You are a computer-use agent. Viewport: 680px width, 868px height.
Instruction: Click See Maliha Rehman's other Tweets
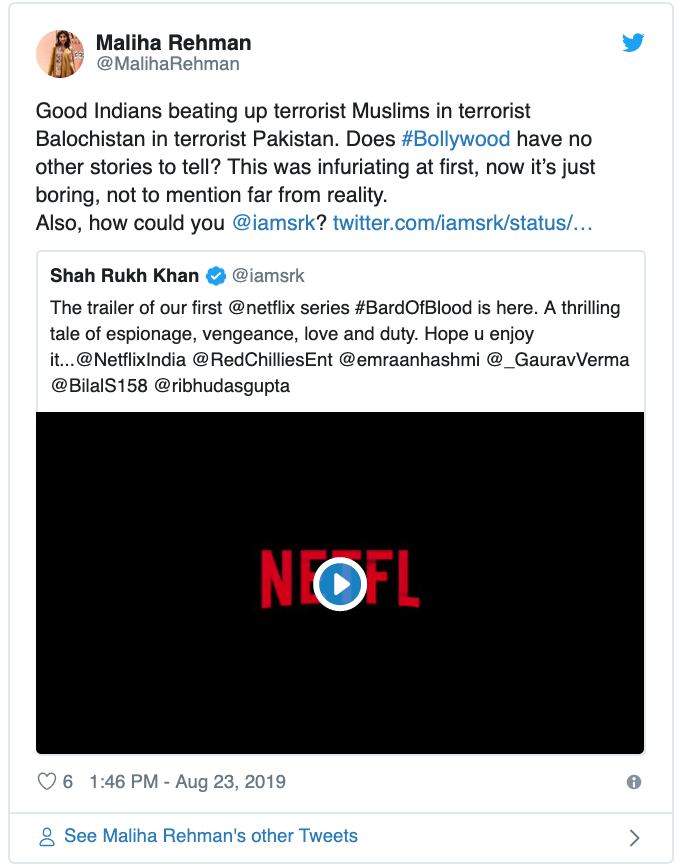click(211, 836)
